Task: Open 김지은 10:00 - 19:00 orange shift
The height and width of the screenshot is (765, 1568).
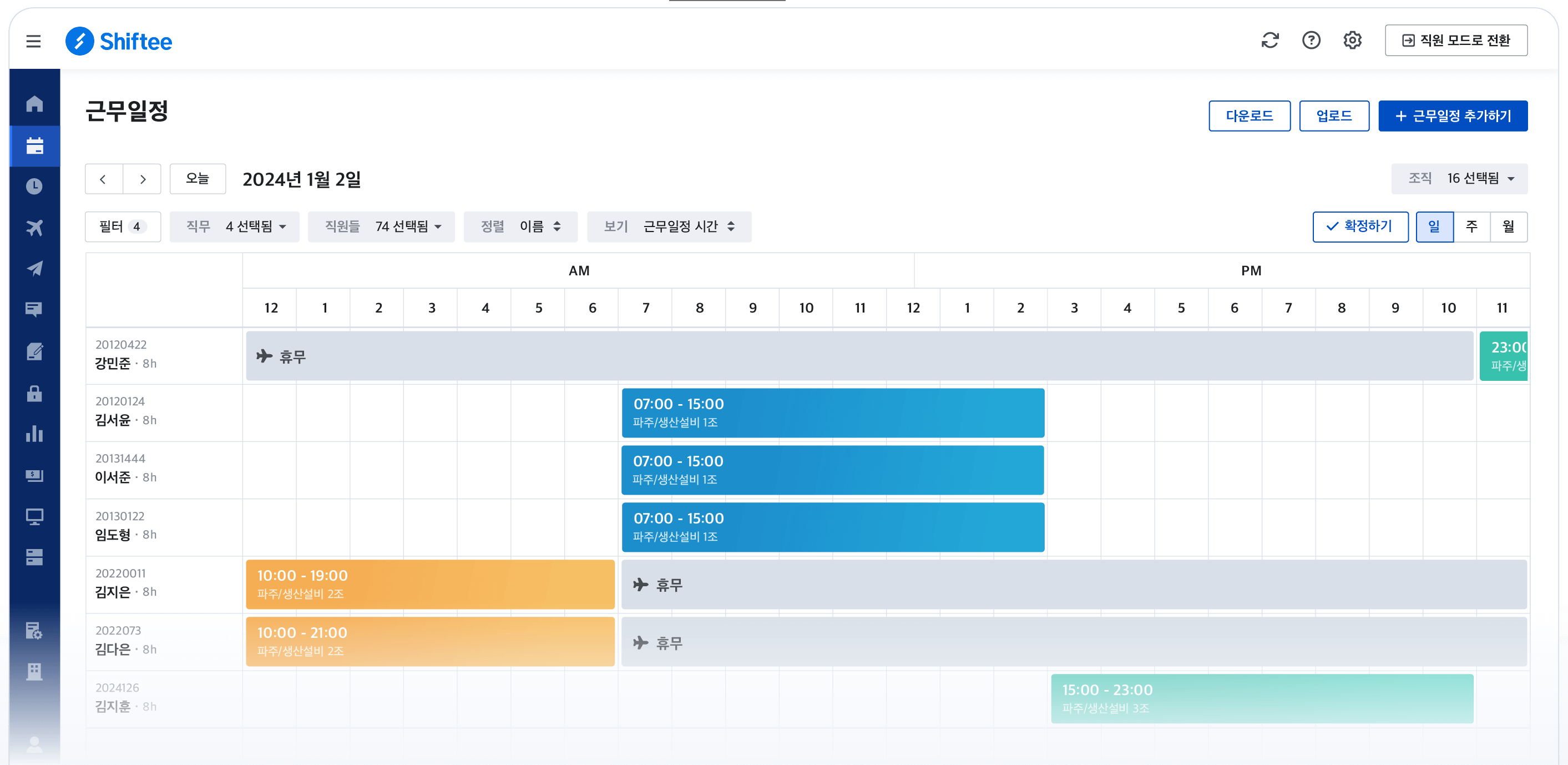Action: (430, 584)
